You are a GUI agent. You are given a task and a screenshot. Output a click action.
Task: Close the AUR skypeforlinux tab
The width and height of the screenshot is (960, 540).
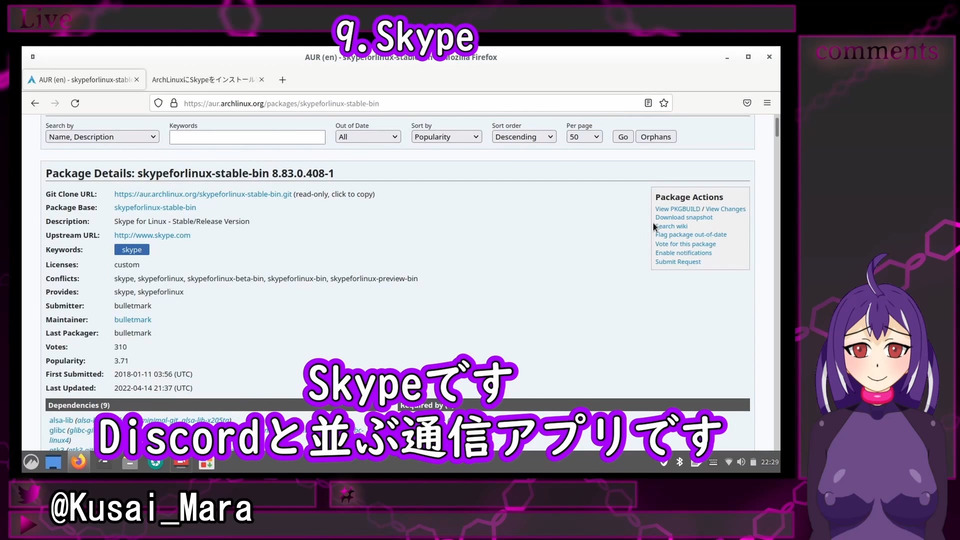click(x=137, y=80)
